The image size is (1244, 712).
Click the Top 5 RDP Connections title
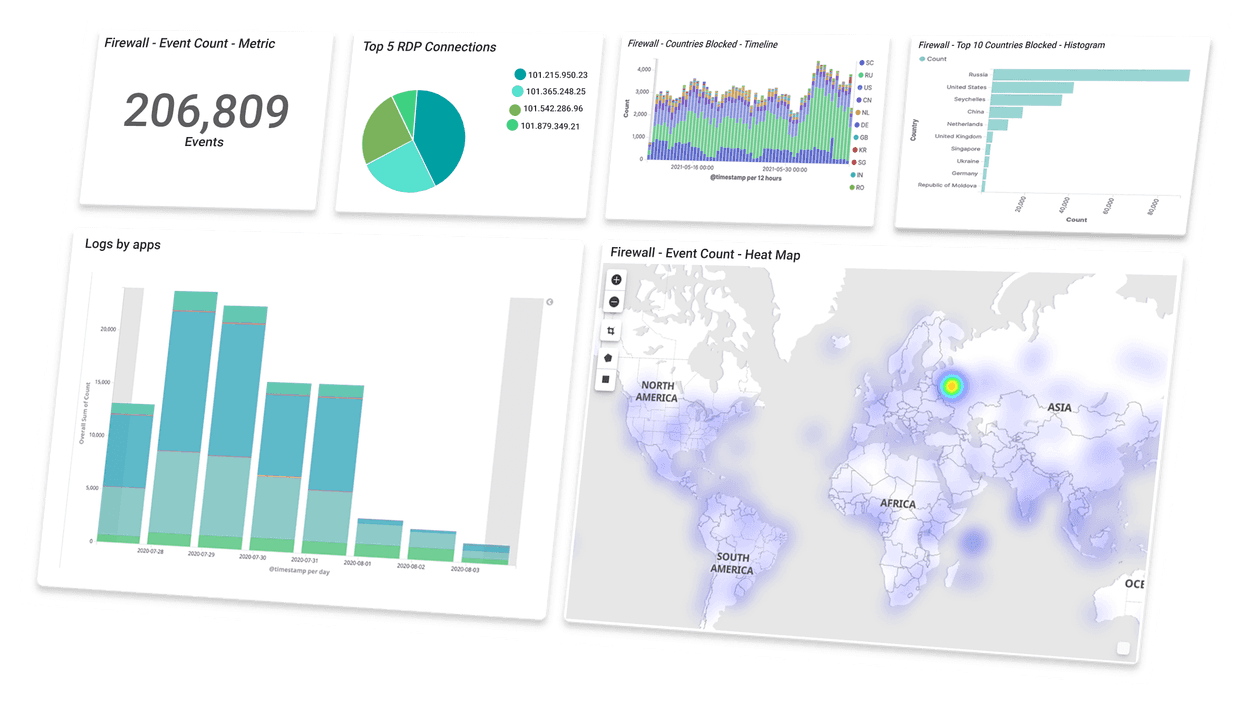[x=429, y=47]
